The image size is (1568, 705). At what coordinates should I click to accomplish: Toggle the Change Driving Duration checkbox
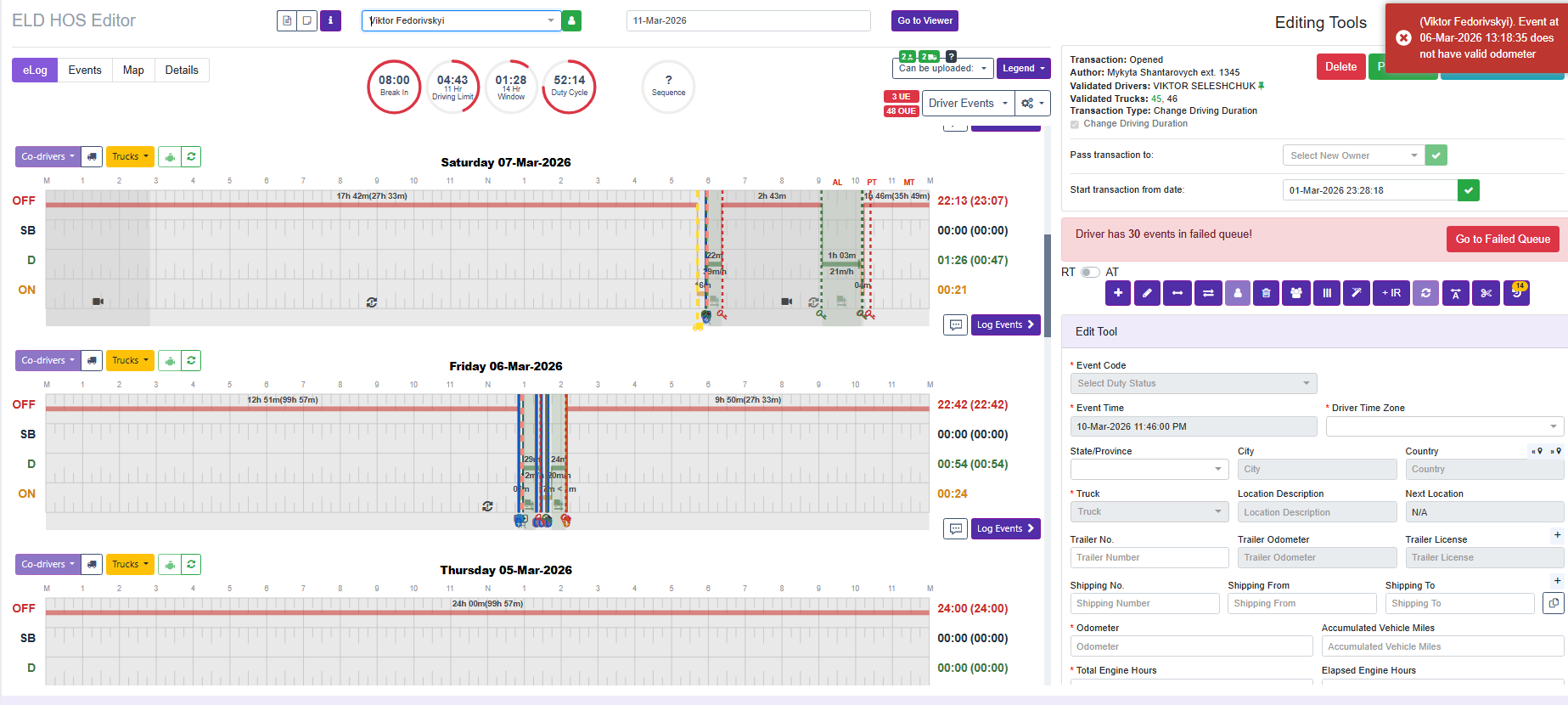[1075, 124]
